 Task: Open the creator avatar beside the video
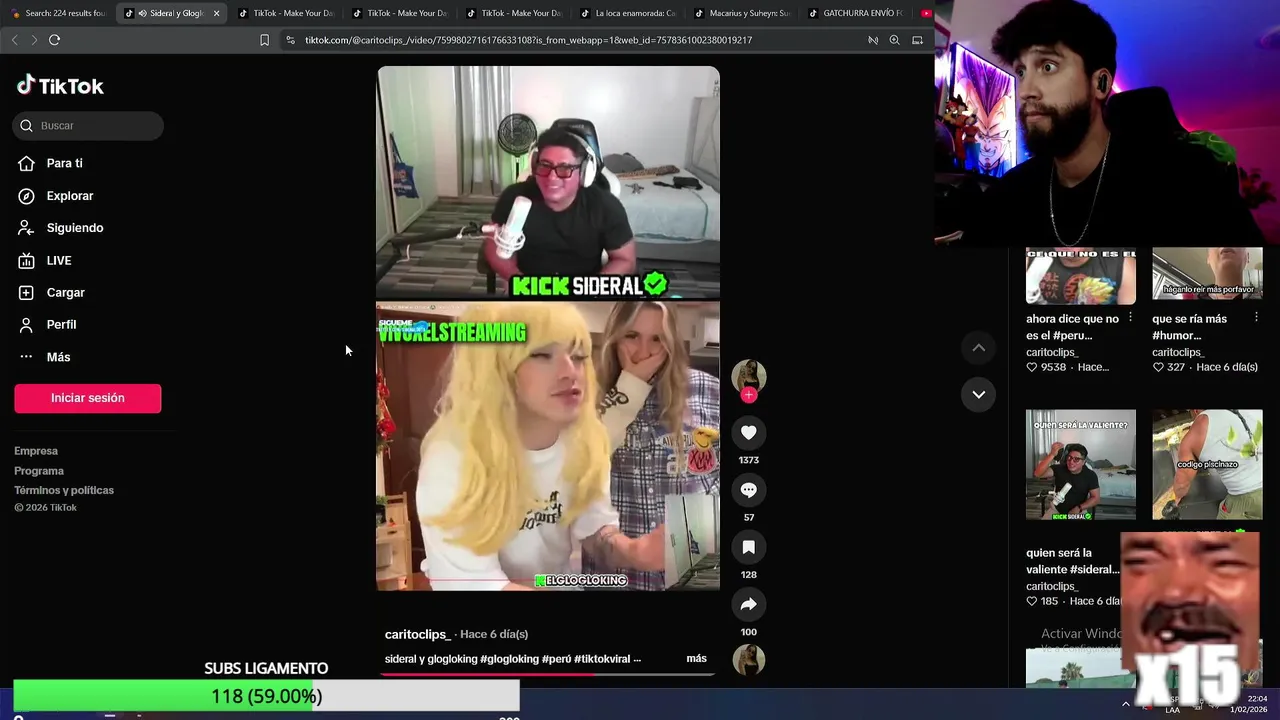[x=748, y=376]
